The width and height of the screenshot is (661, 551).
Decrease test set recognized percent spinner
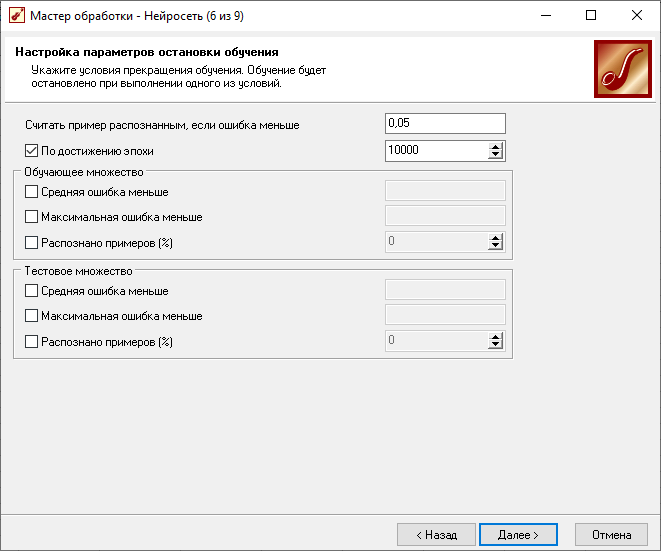point(496,345)
